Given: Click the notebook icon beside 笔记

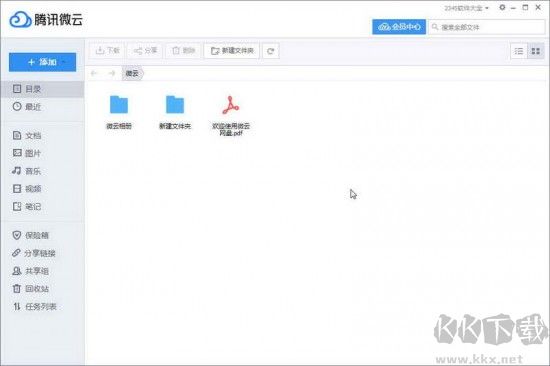Looking at the screenshot, I should pyautogui.click(x=17, y=206).
